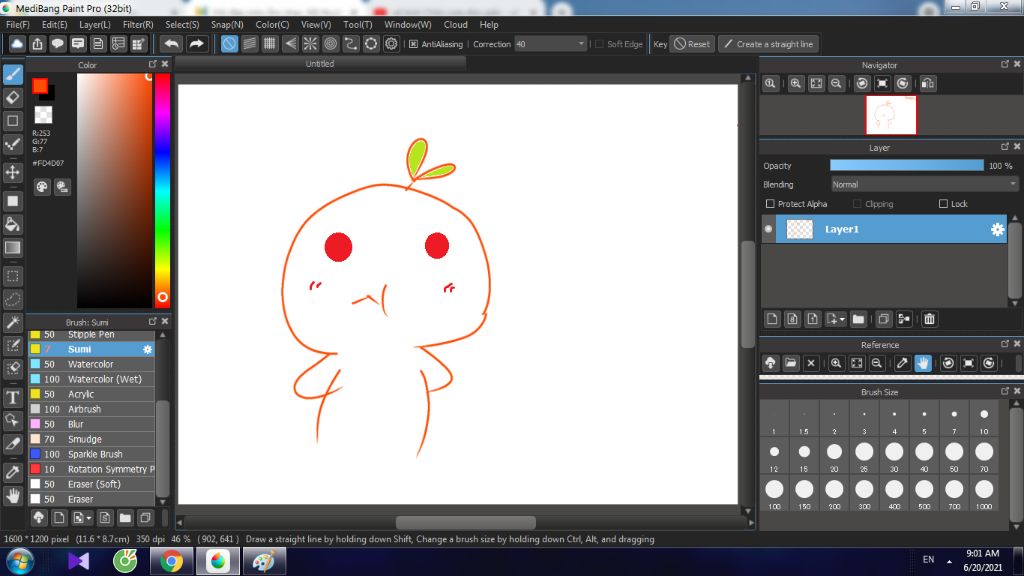
Task: Select the Brush tool in left toolbar
Action: pyautogui.click(x=12, y=74)
